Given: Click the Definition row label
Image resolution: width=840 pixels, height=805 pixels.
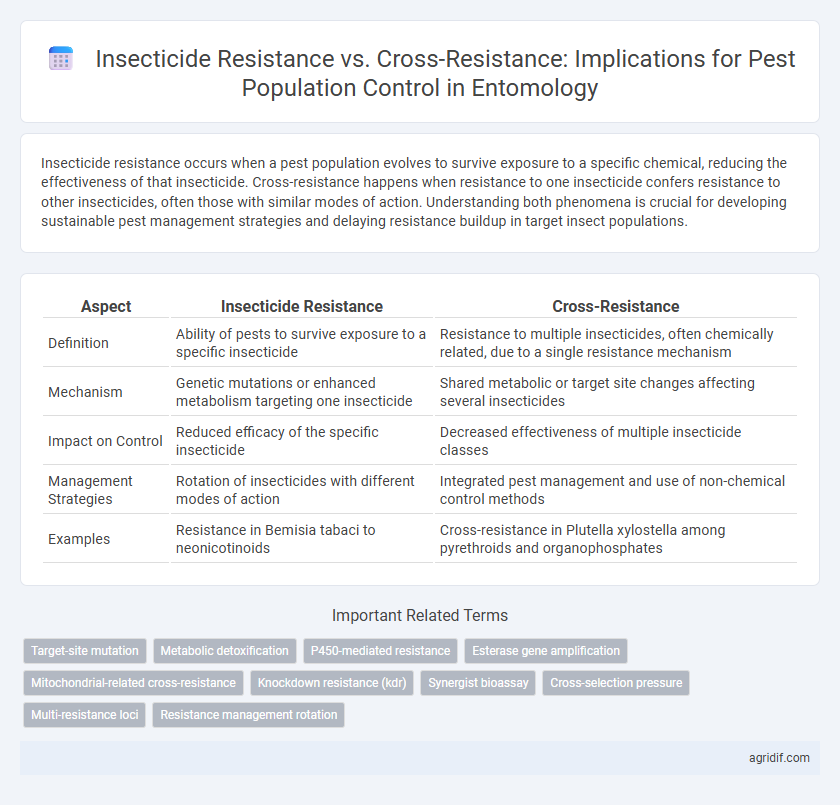Looking at the screenshot, I should (78, 343).
